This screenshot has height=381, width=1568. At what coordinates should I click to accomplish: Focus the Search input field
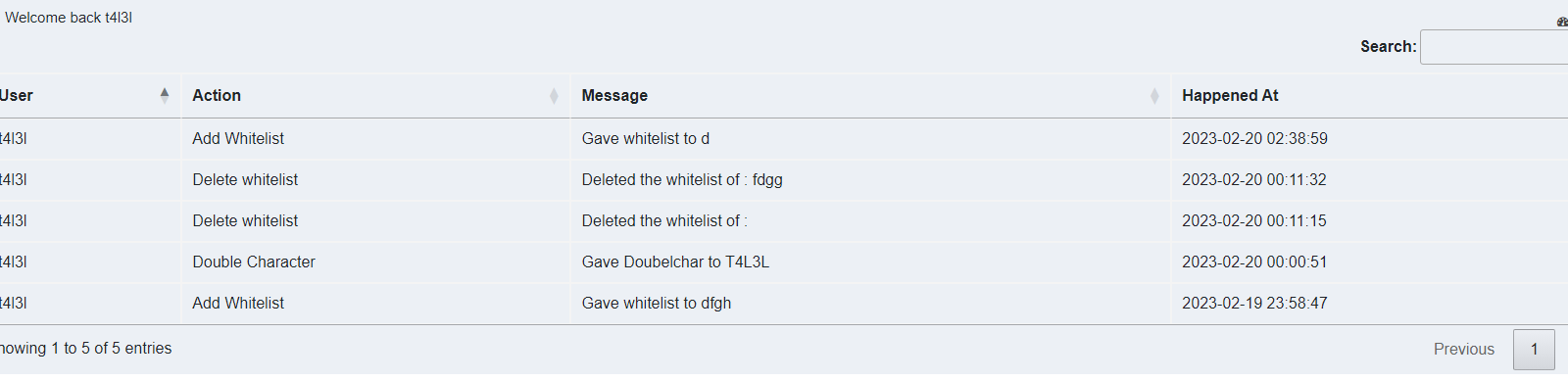point(1494,47)
